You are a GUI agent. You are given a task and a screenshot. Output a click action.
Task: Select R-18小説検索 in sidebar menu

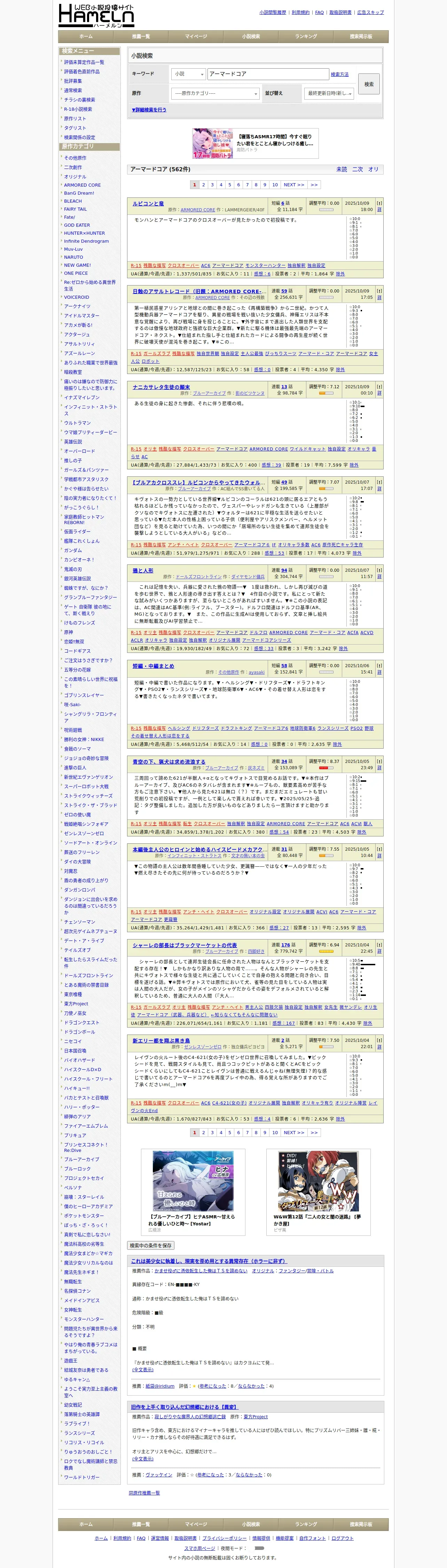tap(78, 109)
